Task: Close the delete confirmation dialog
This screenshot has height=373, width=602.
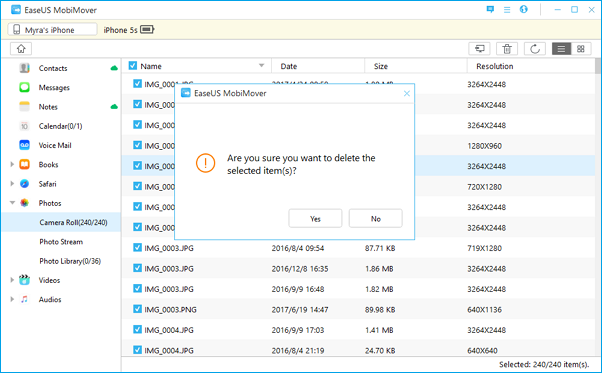Action: pyautogui.click(x=407, y=93)
